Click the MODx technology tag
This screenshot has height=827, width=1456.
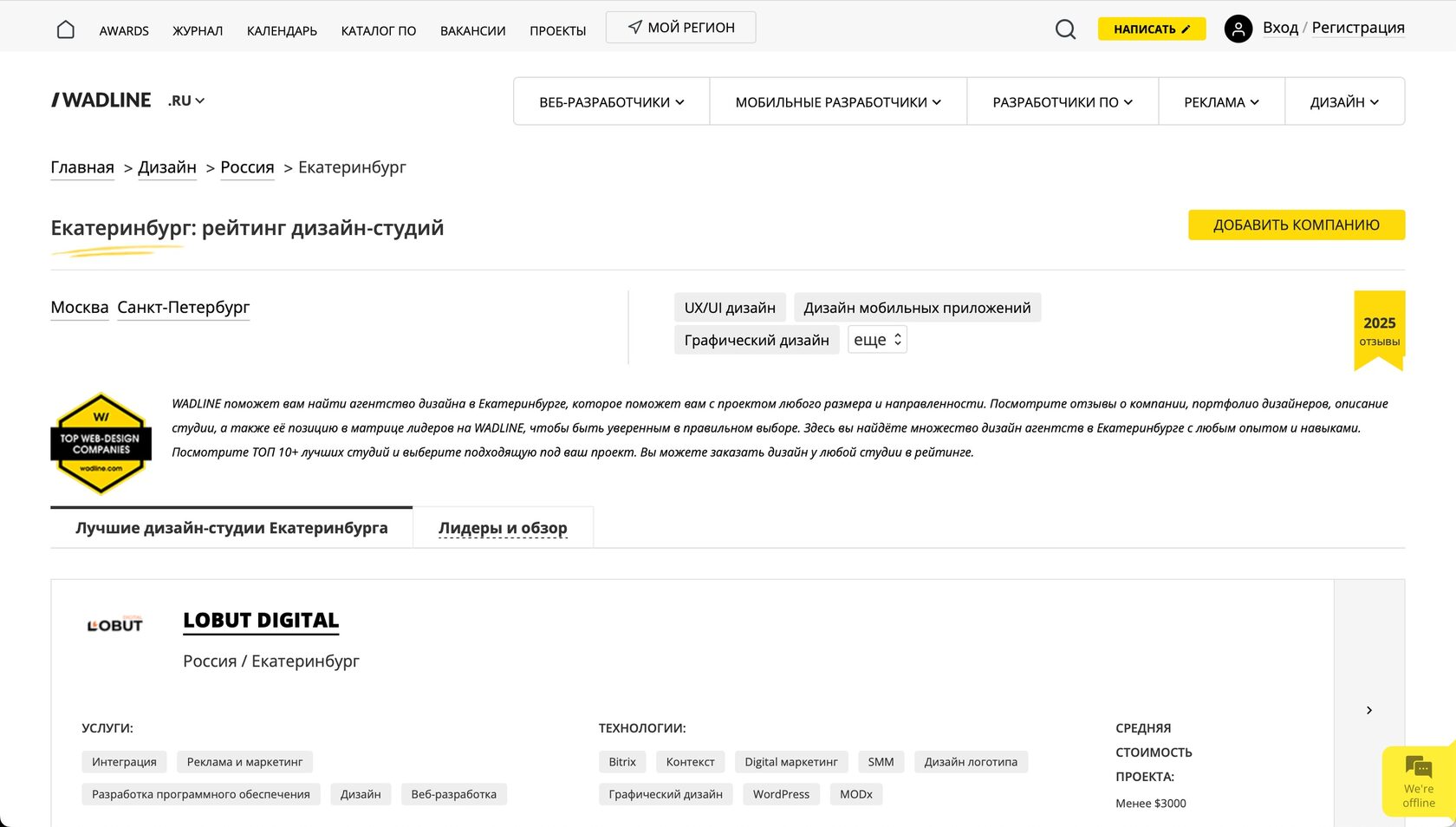[856, 794]
